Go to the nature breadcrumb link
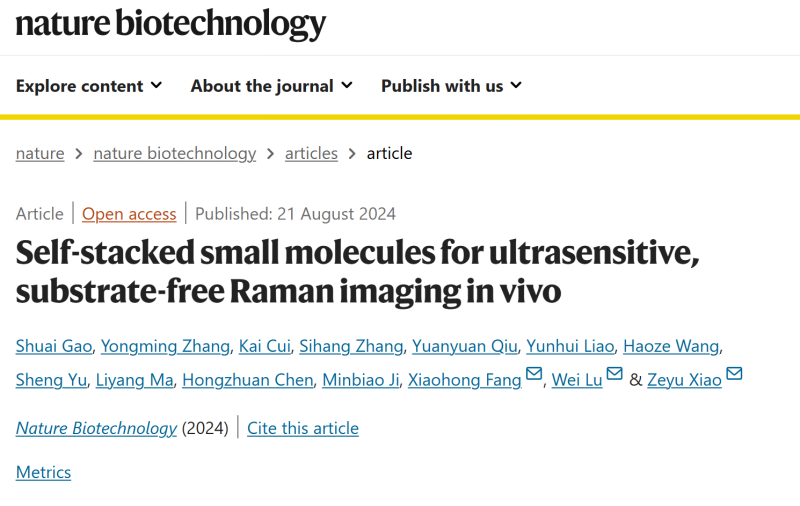 pos(40,153)
